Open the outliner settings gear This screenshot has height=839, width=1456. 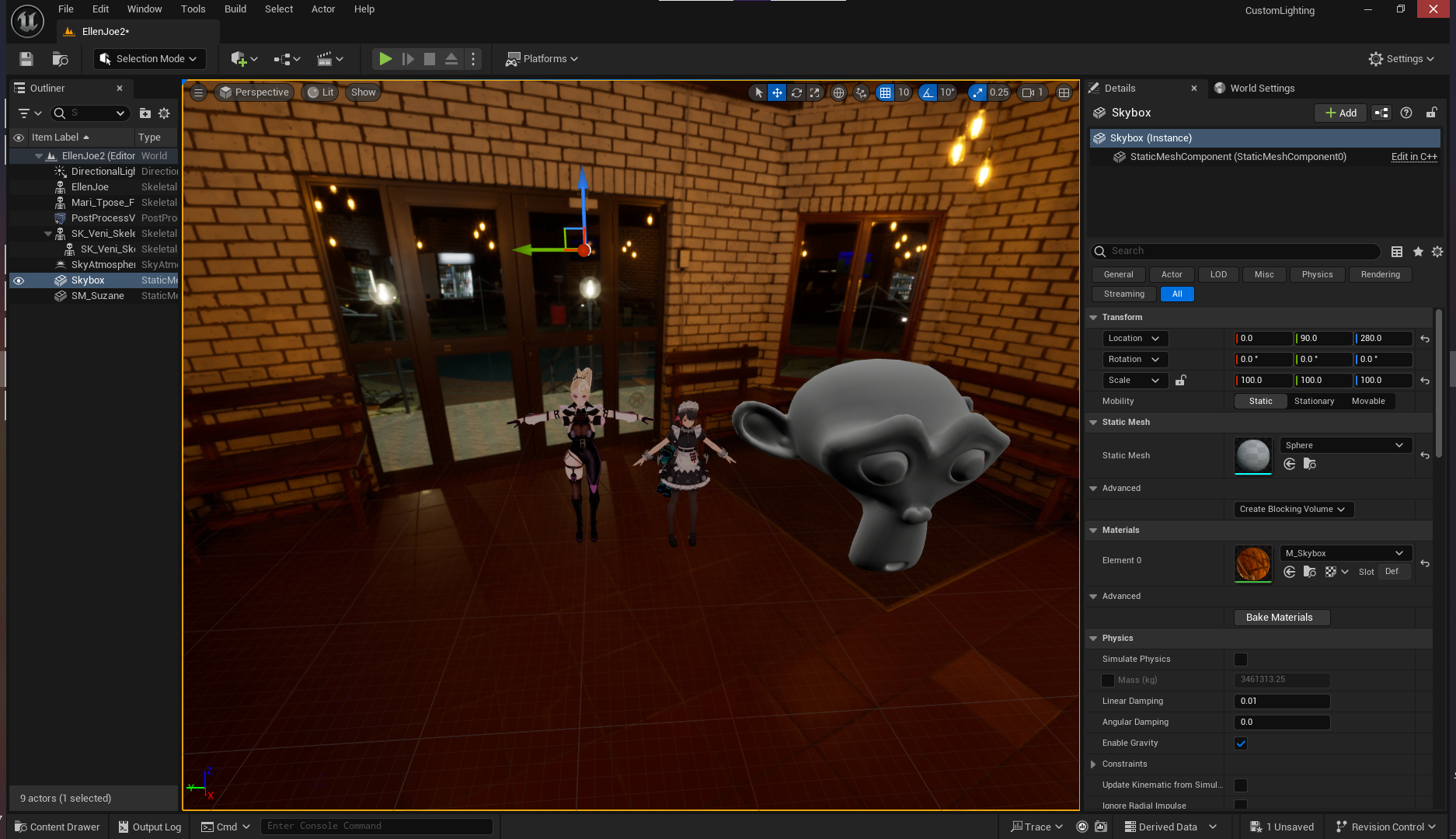tap(164, 113)
